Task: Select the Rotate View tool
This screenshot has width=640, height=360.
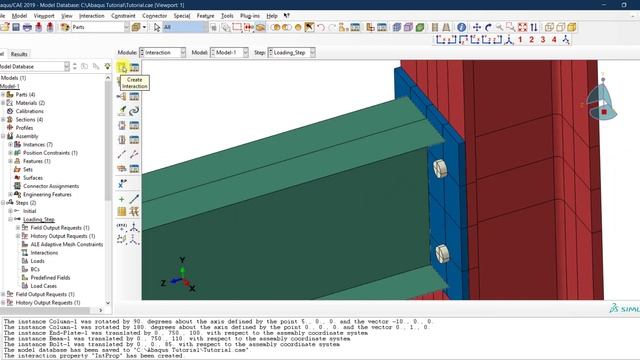Action: [488, 27]
